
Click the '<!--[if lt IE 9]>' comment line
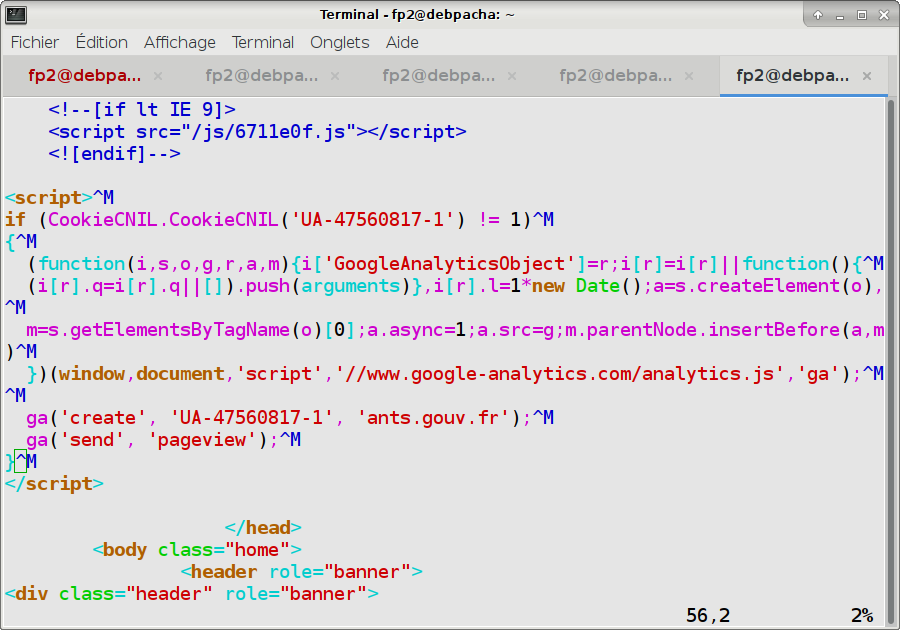142,110
